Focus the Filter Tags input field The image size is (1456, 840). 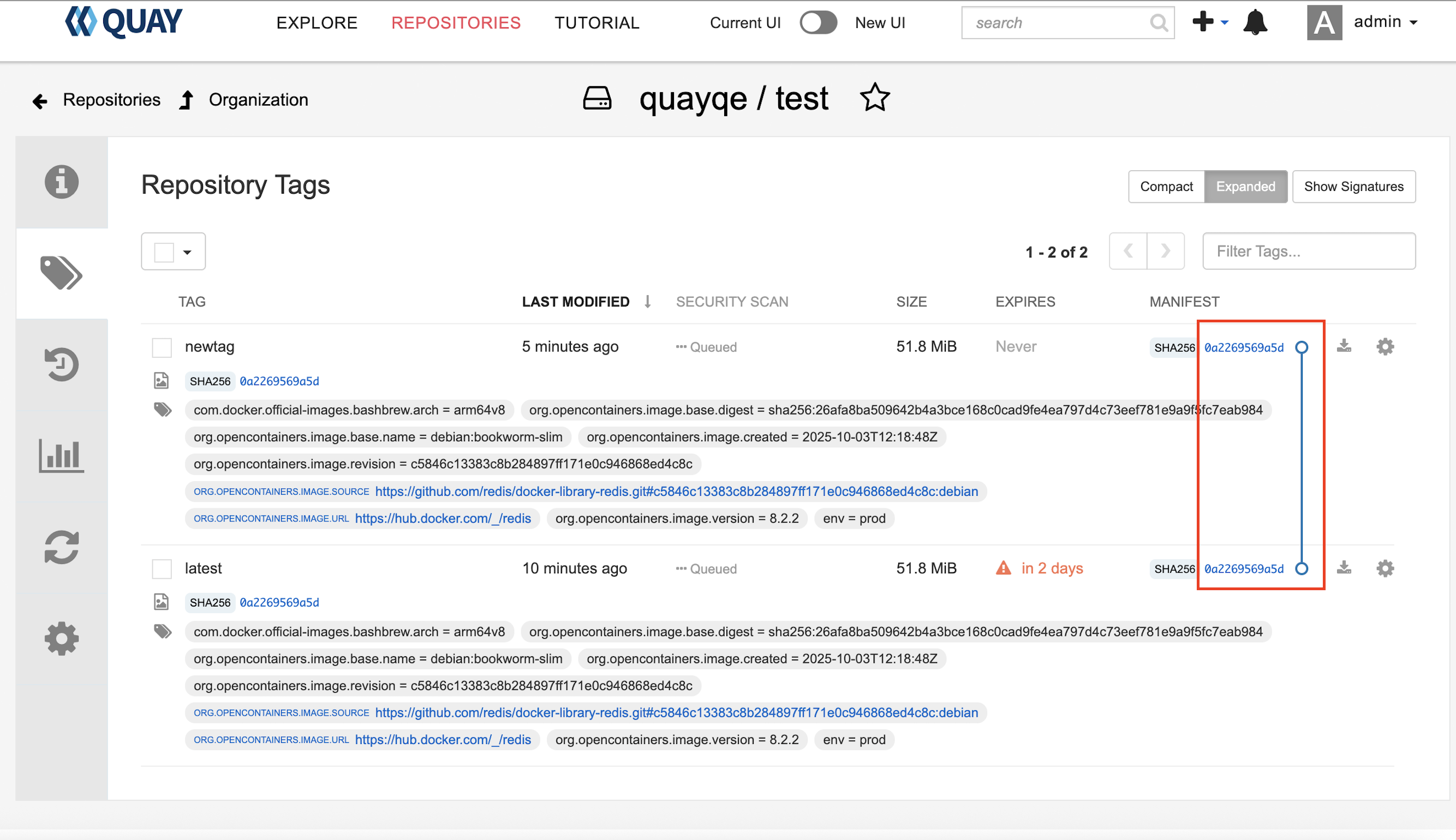coord(1308,251)
